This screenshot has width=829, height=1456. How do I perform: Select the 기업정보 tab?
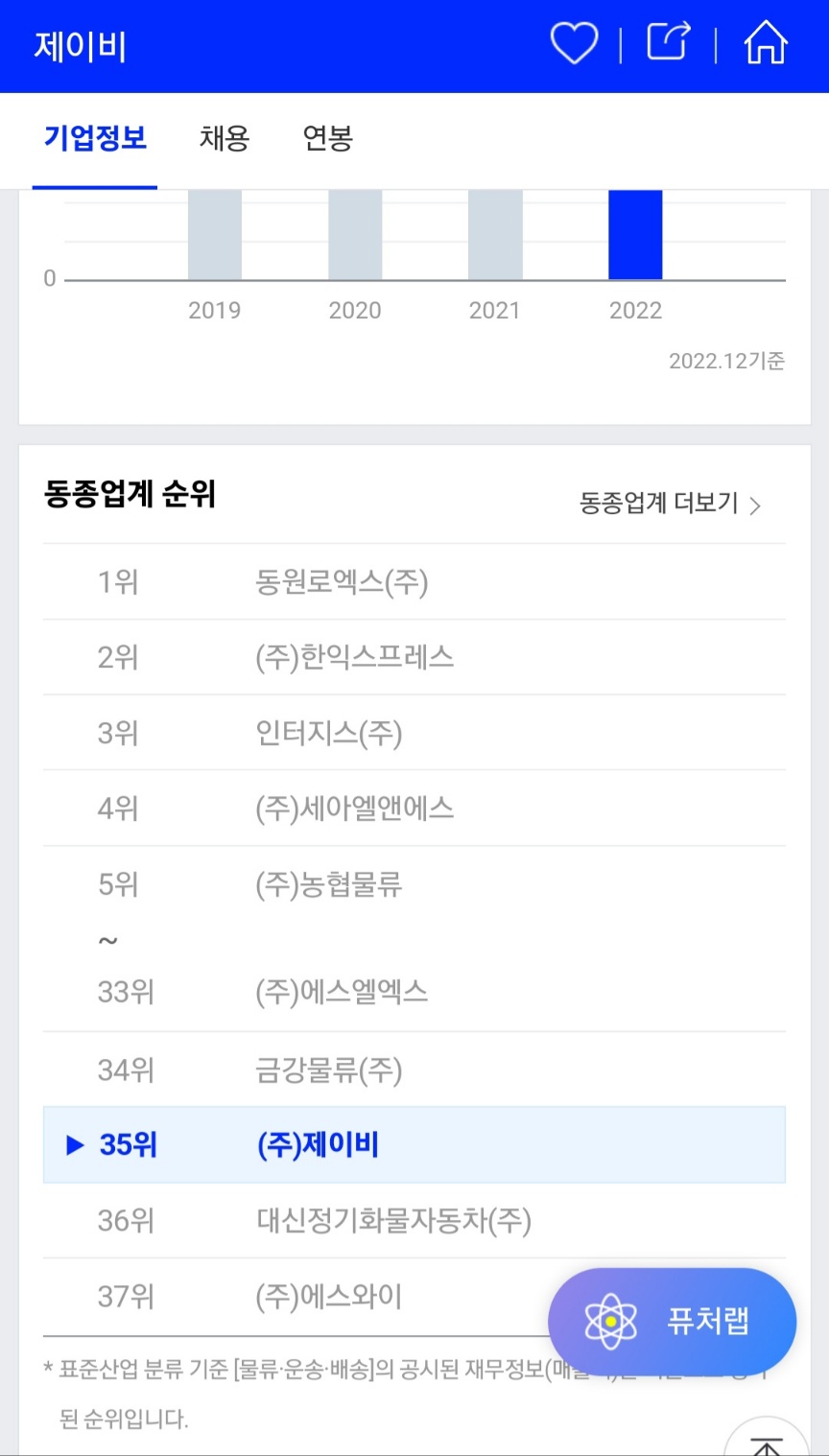(x=95, y=138)
